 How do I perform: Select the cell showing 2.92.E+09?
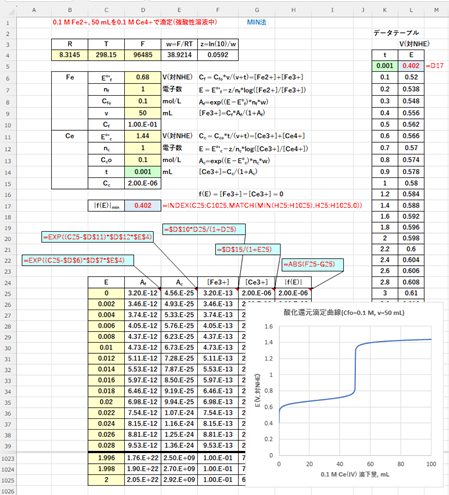point(179,480)
